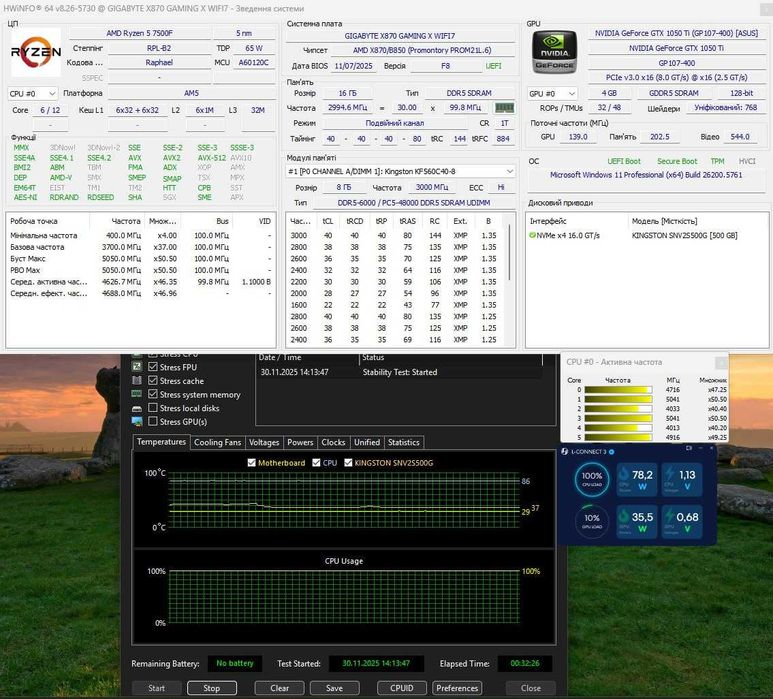Minimize the L-Connect 3 widget

(x=702, y=448)
